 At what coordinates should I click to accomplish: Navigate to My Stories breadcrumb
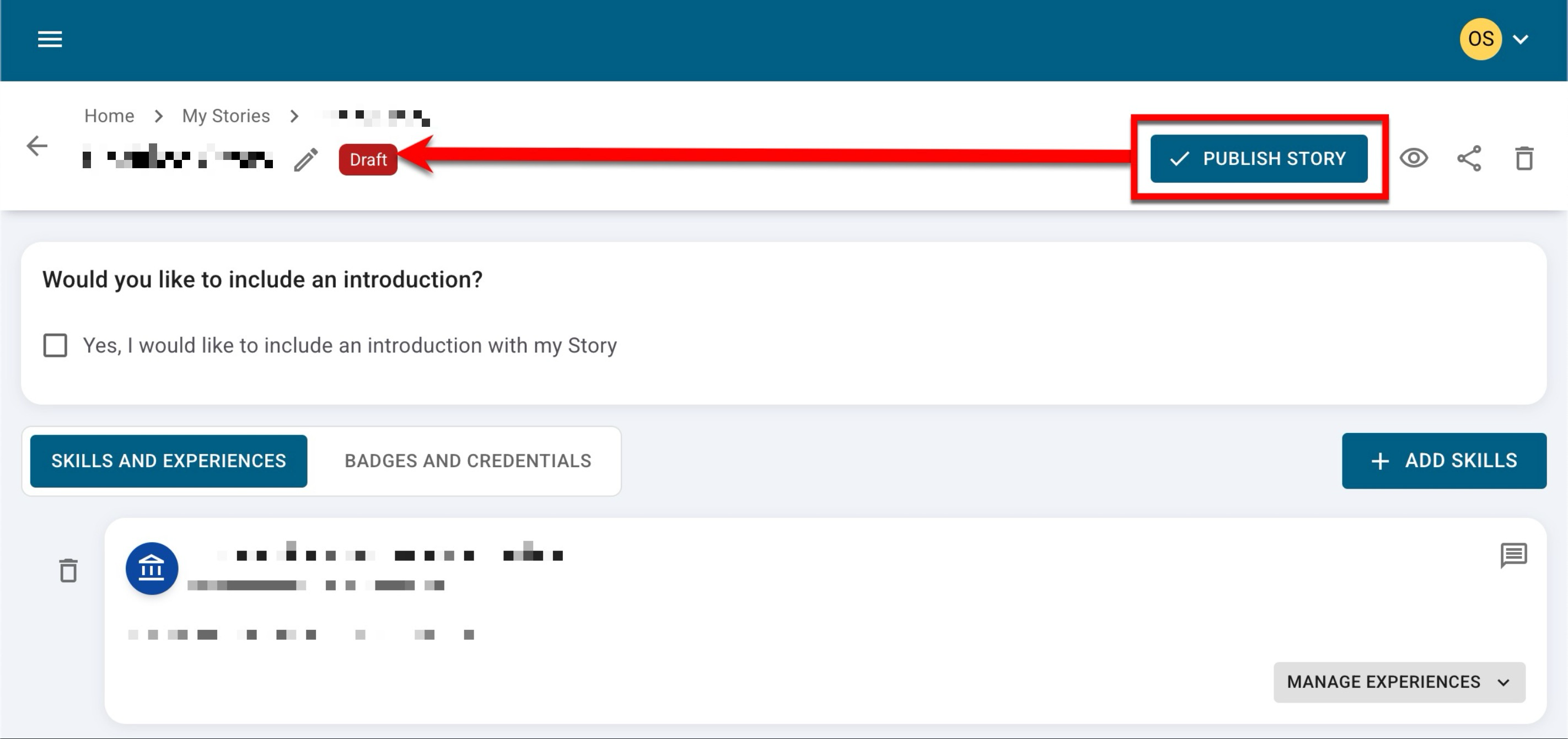pyautogui.click(x=226, y=116)
